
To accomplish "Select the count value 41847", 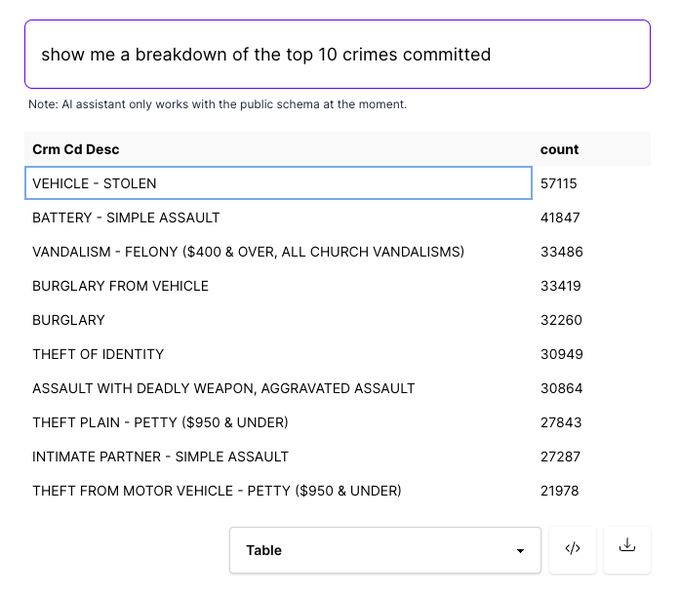I will [x=560, y=218].
